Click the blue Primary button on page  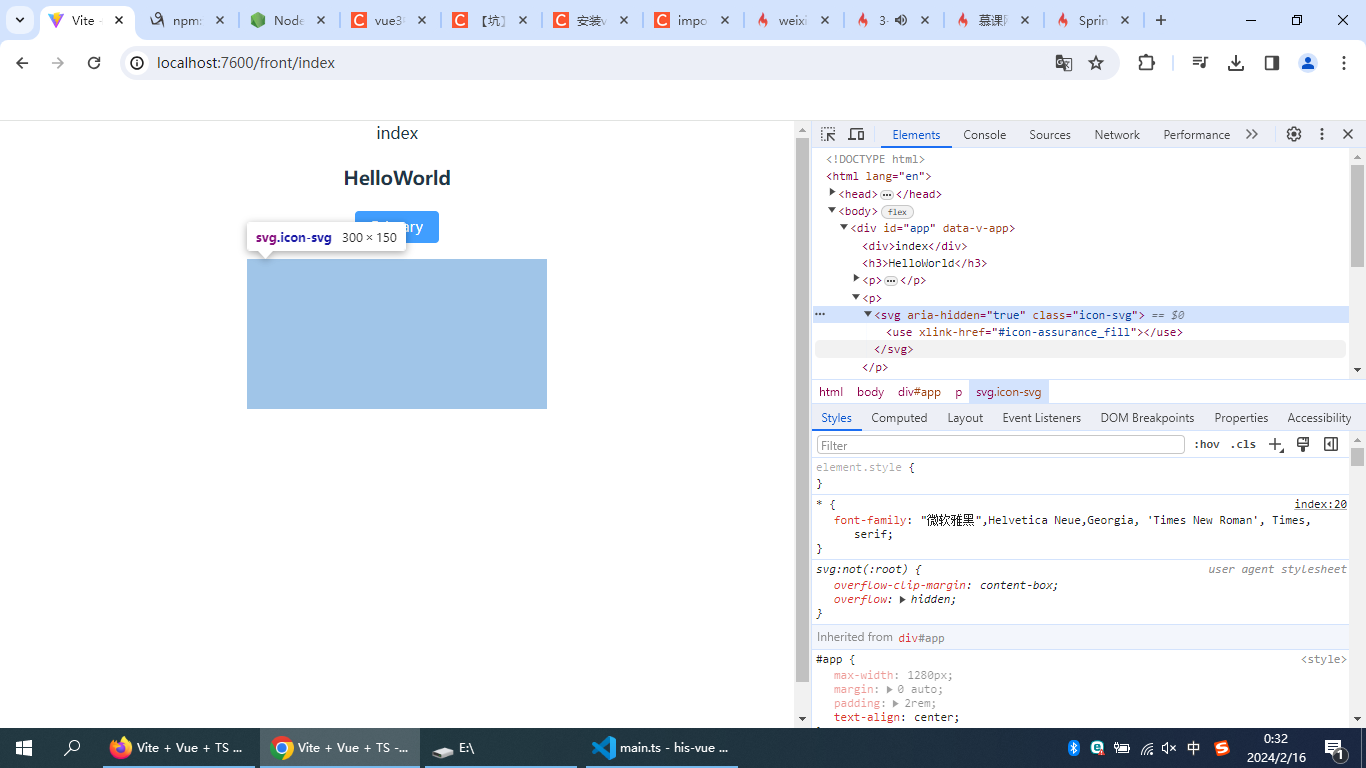[x=397, y=227]
